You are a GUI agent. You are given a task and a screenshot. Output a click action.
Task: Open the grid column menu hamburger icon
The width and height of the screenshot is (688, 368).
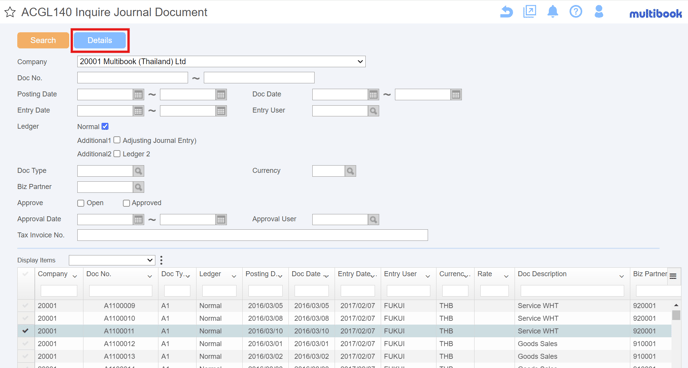pyautogui.click(x=673, y=276)
